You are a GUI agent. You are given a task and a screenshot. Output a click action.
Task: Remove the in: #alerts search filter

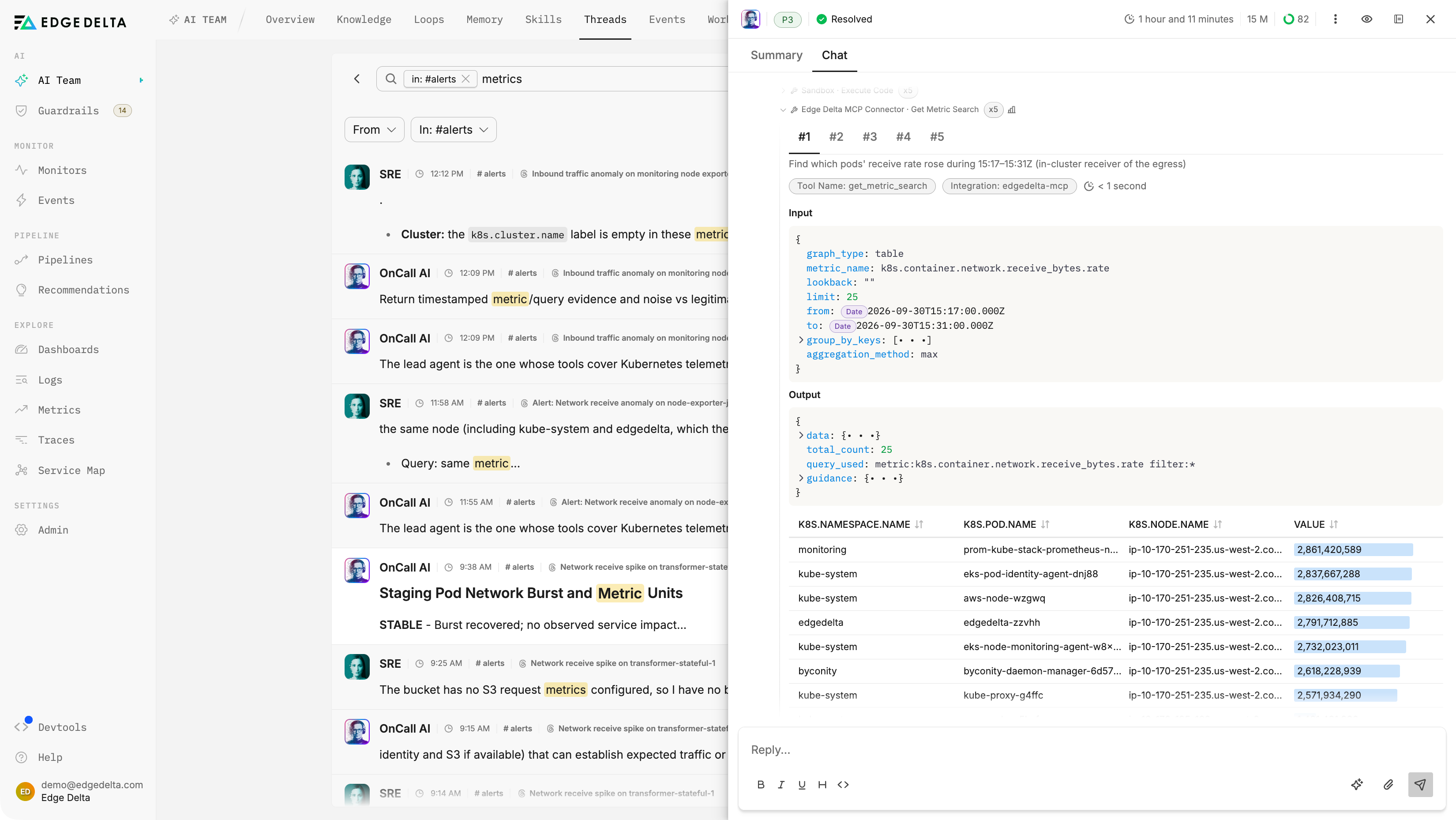tap(466, 79)
